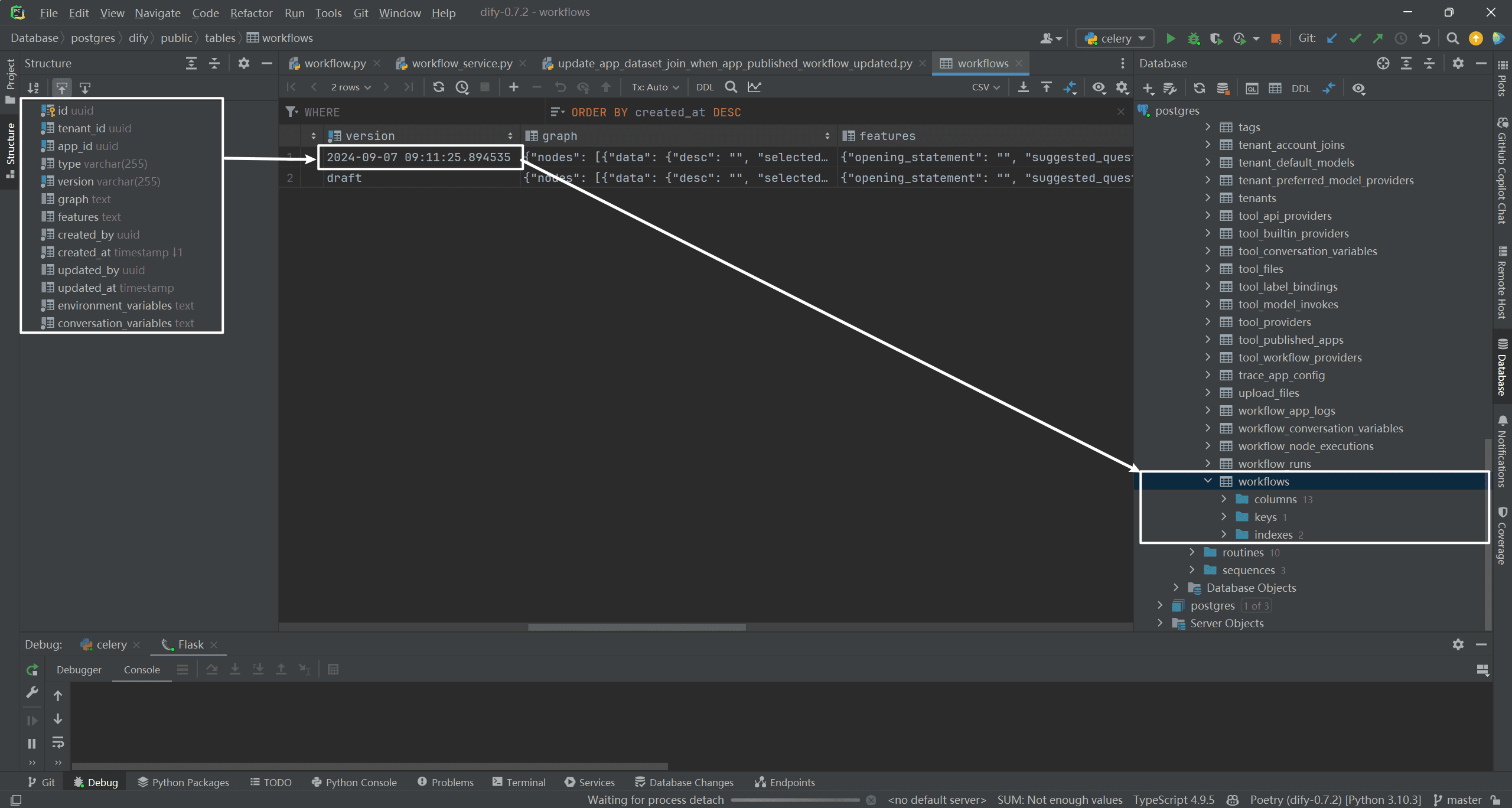Open the CSV data extractor dropdown
Image resolution: width=1512 pixels, height=808 pixels.
click(x=986, y=87)
